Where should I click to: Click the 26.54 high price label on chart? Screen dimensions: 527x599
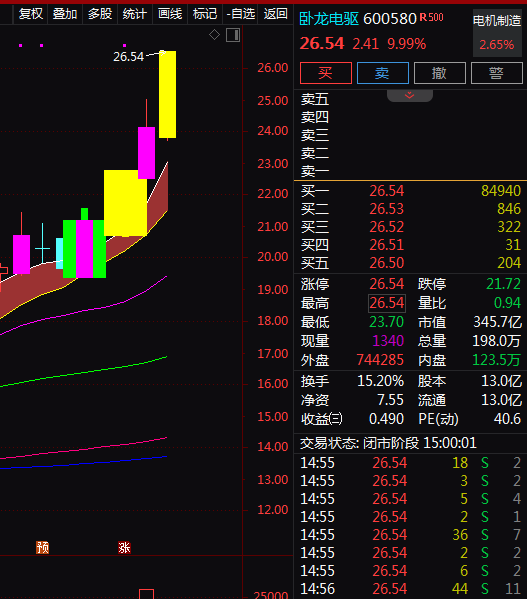128,57
